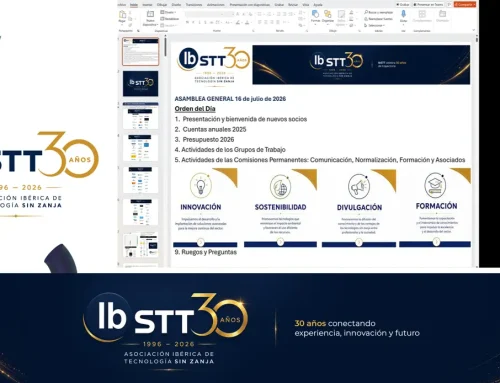Toggle Italic (K) formatting

[193, 22]
